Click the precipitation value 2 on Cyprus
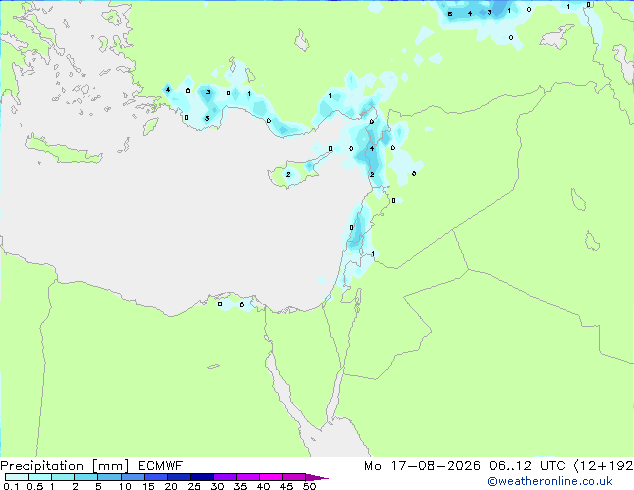Viewport: 634px width, 490px height. 288,175
